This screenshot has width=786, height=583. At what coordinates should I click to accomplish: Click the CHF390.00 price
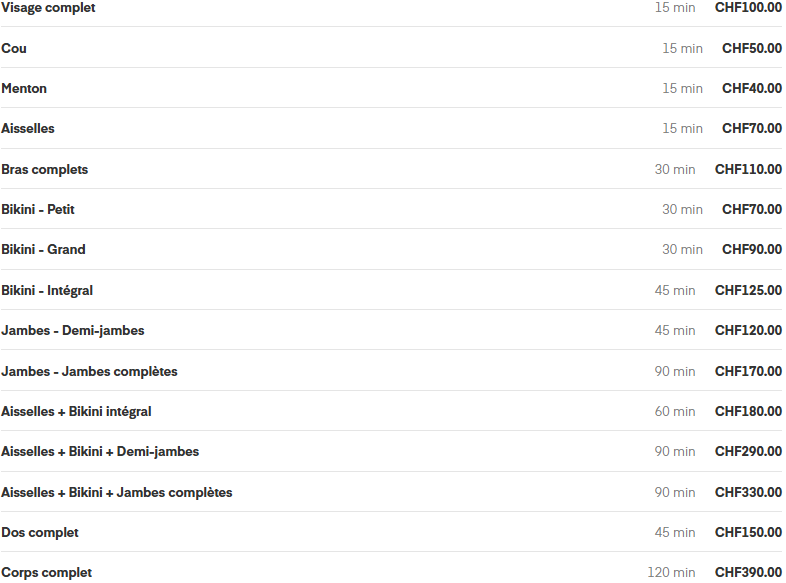(x=748, y=573)
